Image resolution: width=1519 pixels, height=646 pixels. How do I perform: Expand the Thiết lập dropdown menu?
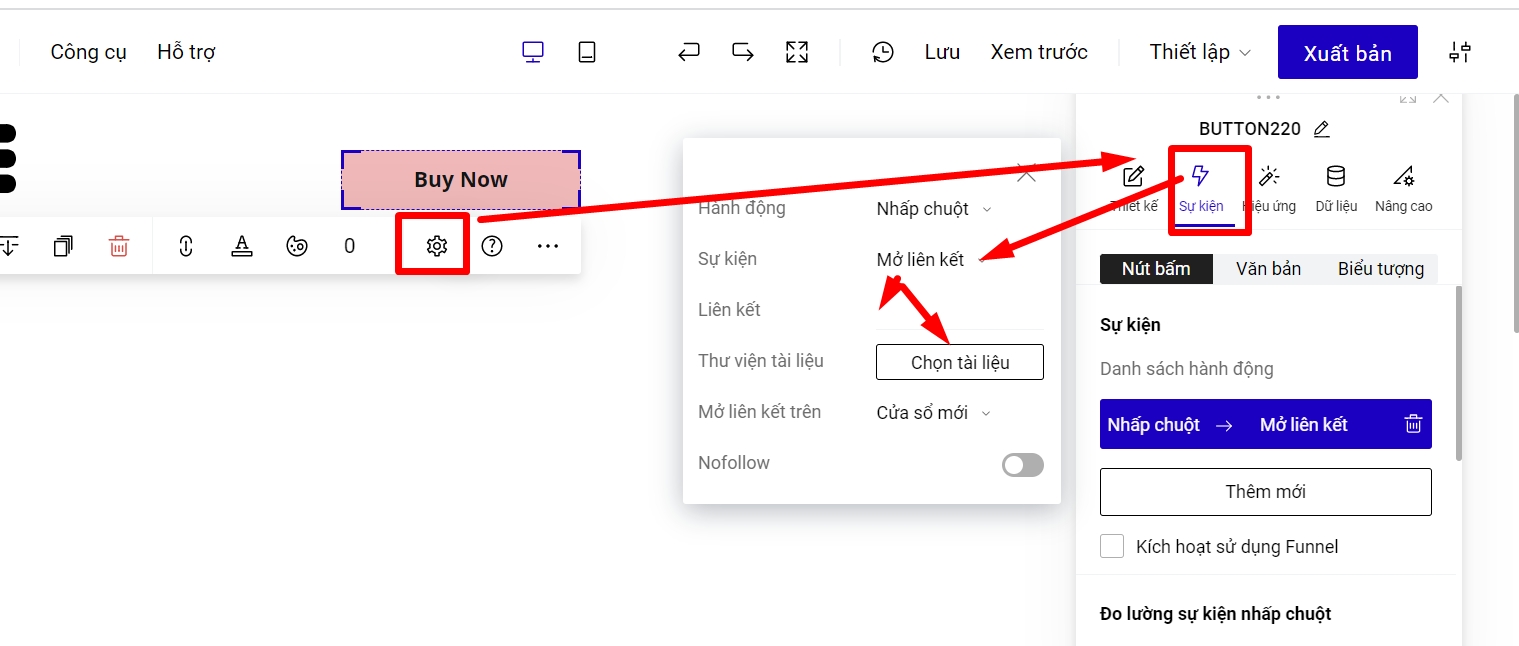(x=1199, y=52)
